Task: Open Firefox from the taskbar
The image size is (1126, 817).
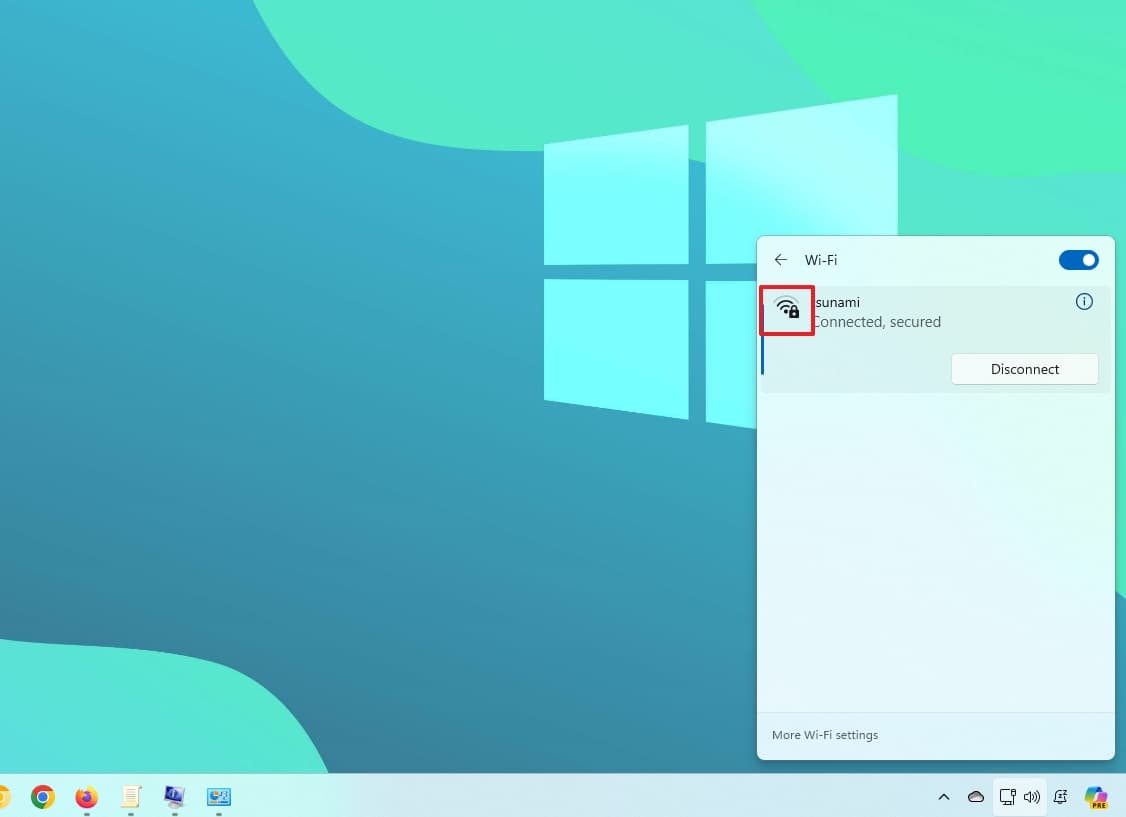Action: (87, 797)
